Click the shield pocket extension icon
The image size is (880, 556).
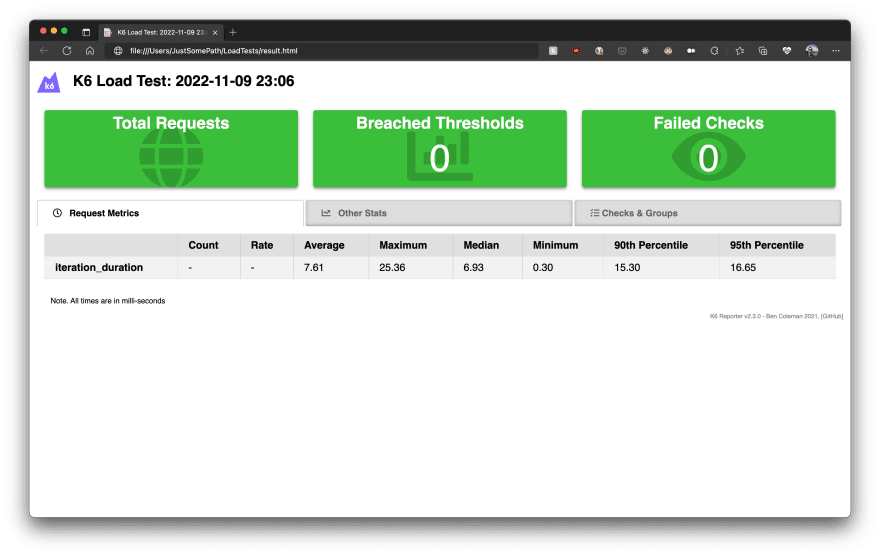[622, 50]
